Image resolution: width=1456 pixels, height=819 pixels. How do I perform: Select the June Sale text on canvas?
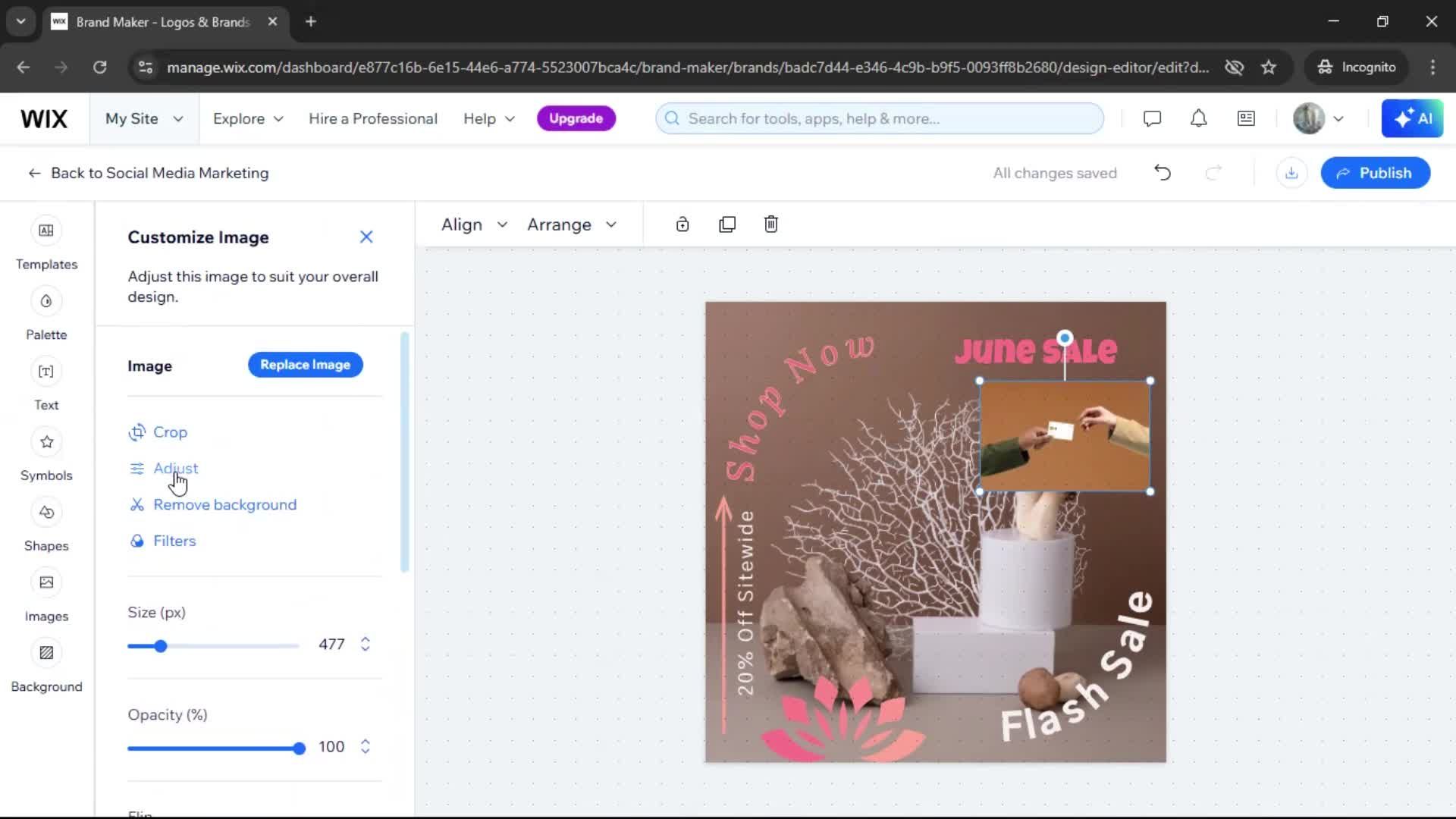(1035, 351)
